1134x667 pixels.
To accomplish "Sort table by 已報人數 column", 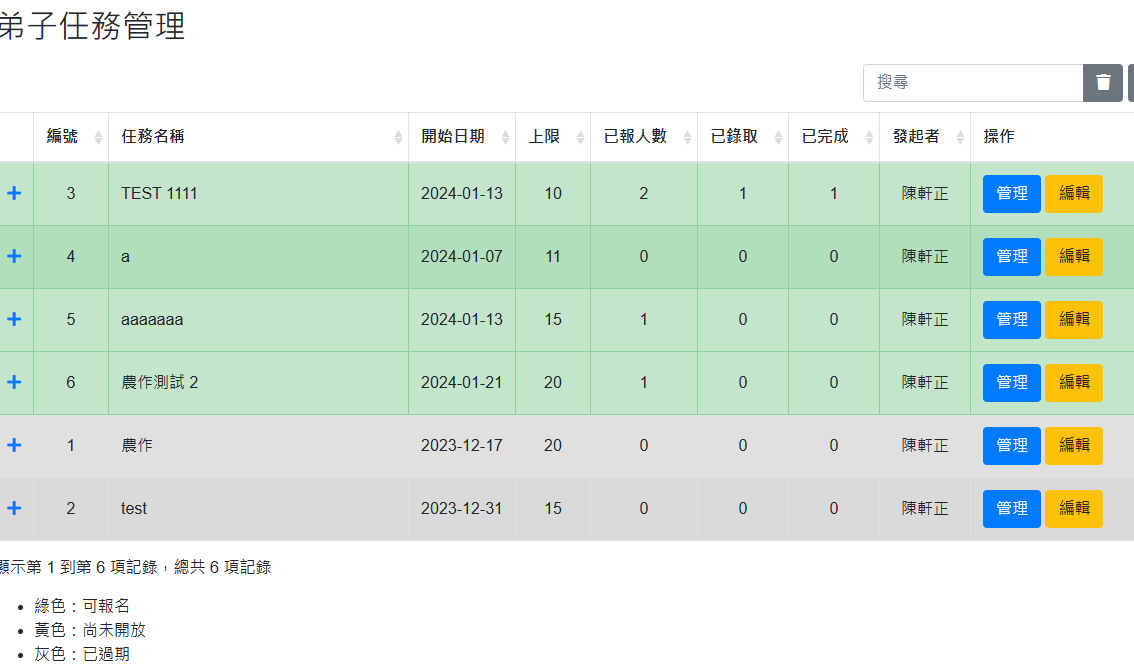I will pyautogui.click(x=643, y=137).
